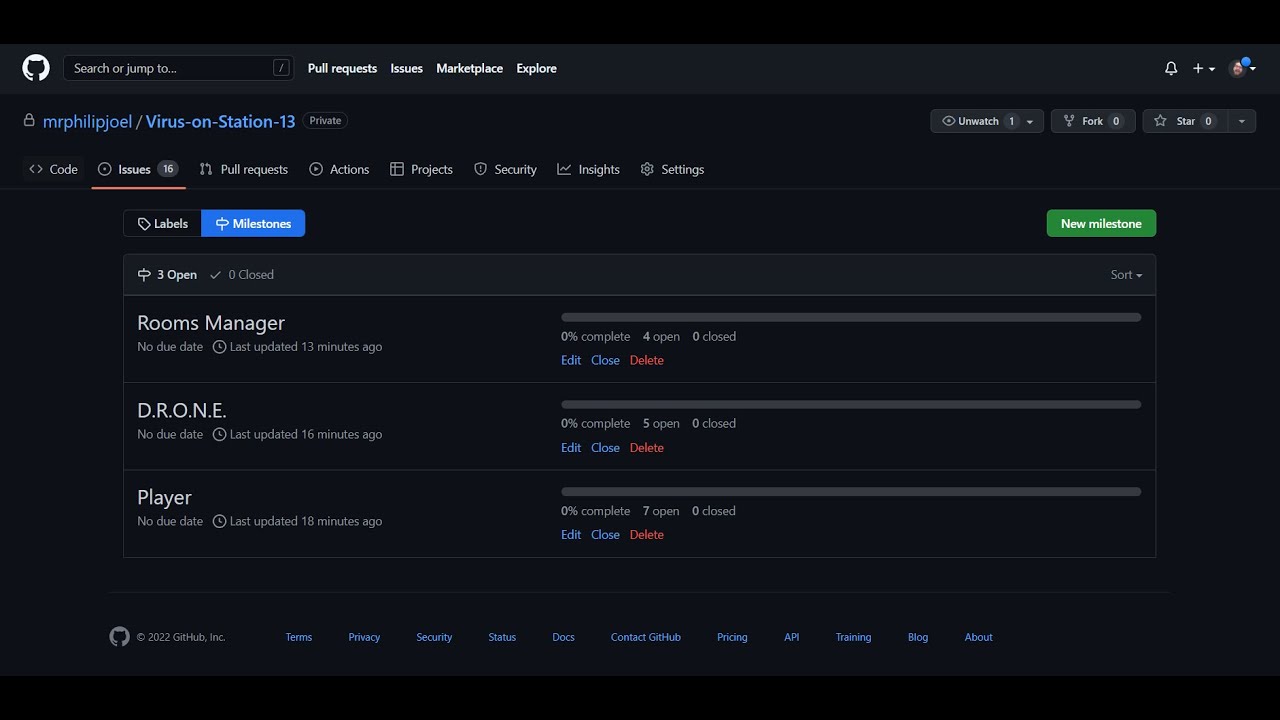The height and width of the screenshot is (720, 1280).
Task: Select the Issues repository tab
Action: point(138,169)
